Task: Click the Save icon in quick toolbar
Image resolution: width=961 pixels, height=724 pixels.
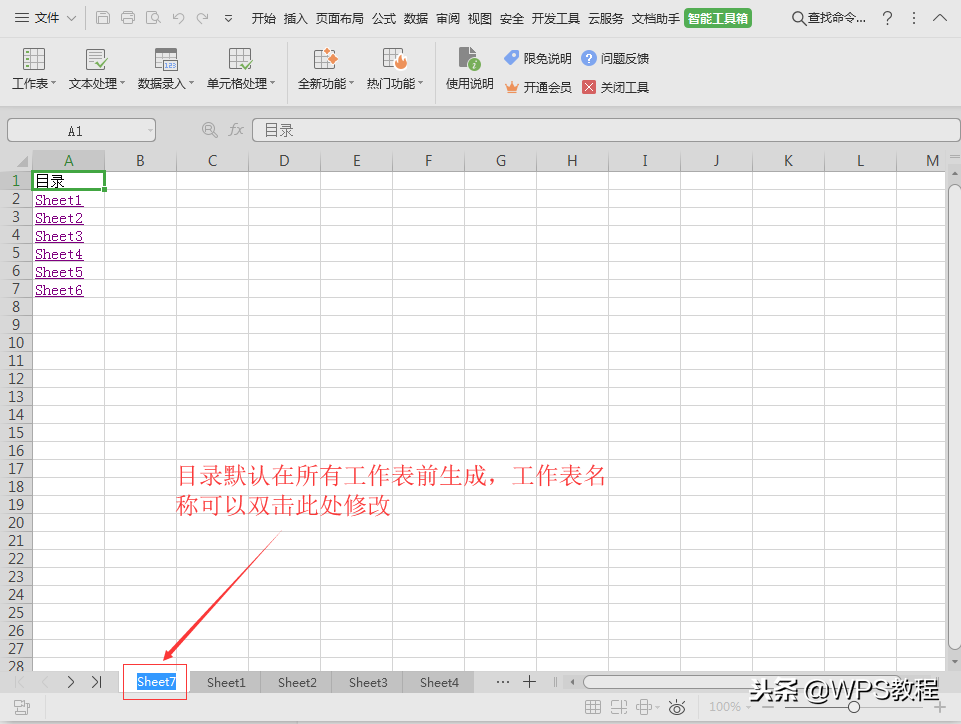Action: point(103,18)
